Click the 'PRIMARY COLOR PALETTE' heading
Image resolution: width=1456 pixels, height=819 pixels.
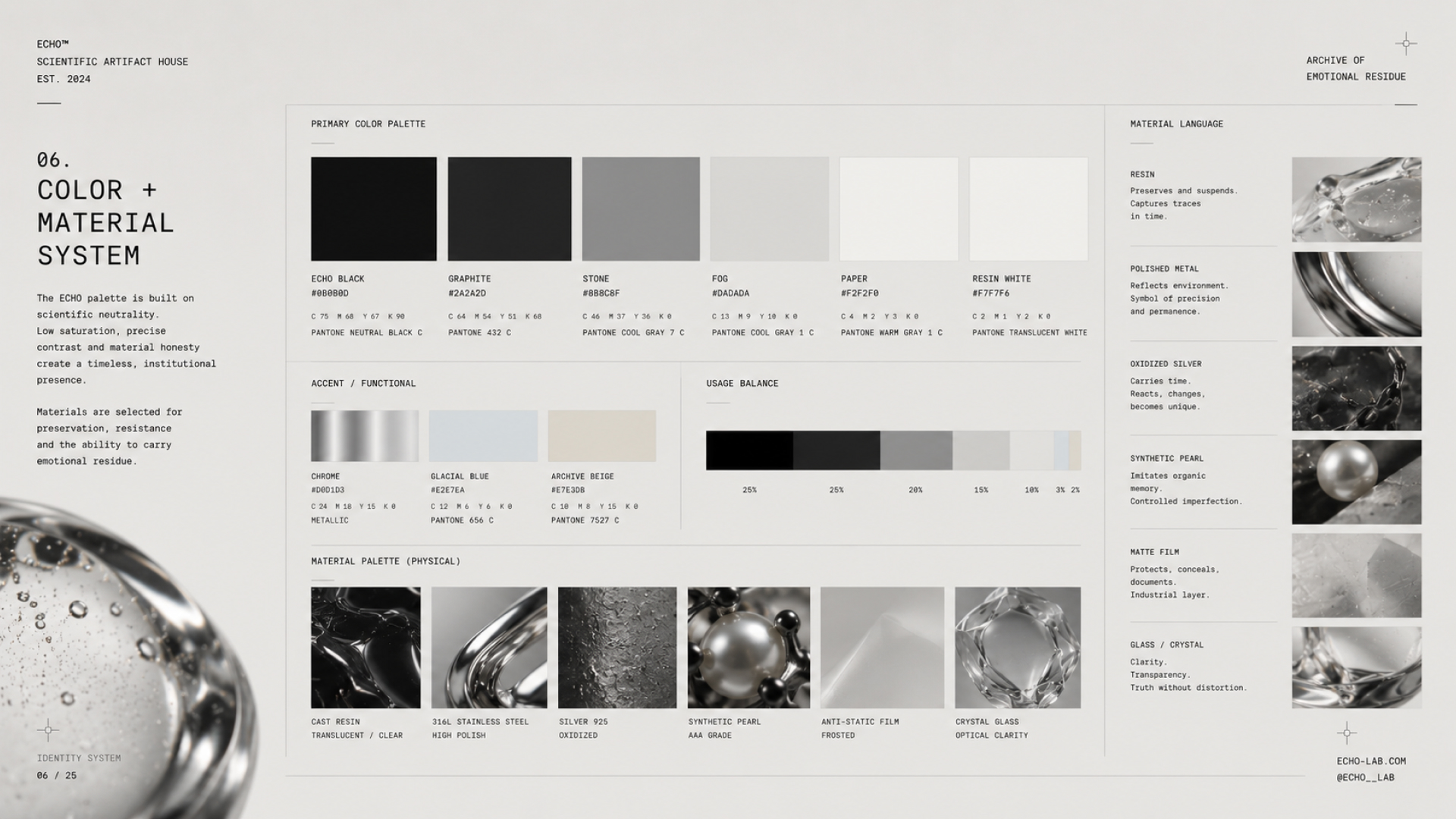click(x=368, y=124)
